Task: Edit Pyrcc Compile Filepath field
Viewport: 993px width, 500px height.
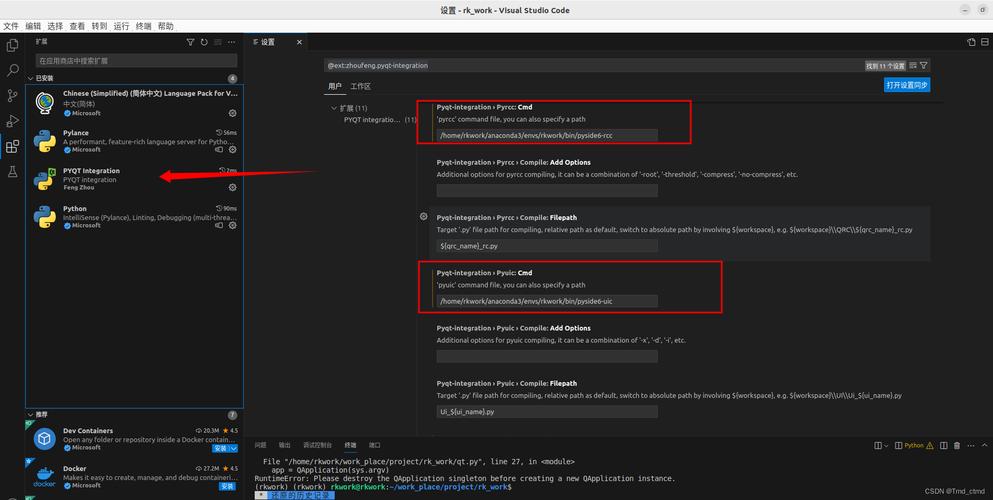Action: (x=547, y=246)
